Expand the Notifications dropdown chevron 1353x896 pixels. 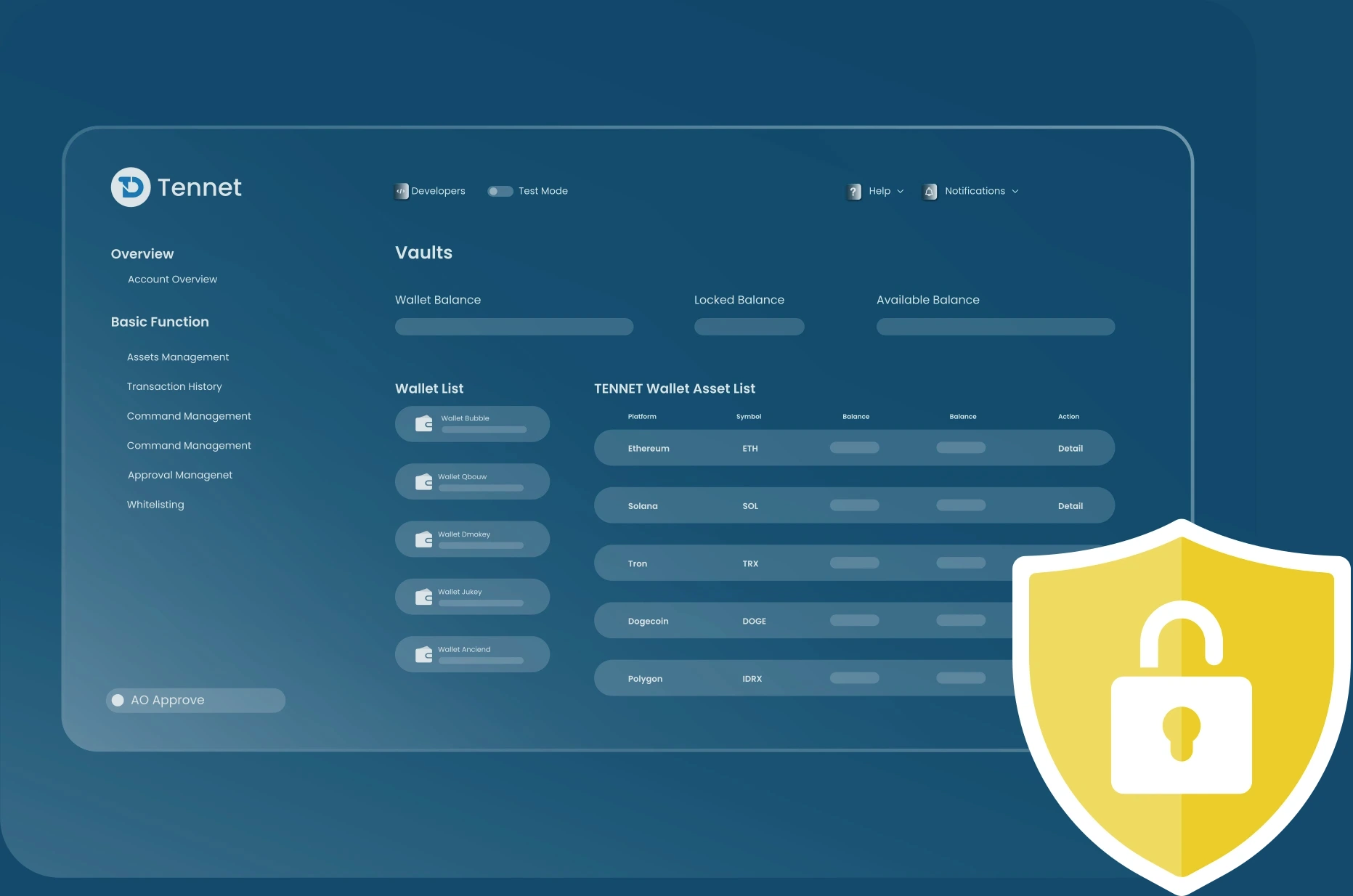pyautogui.click(x=1015, y=191)
